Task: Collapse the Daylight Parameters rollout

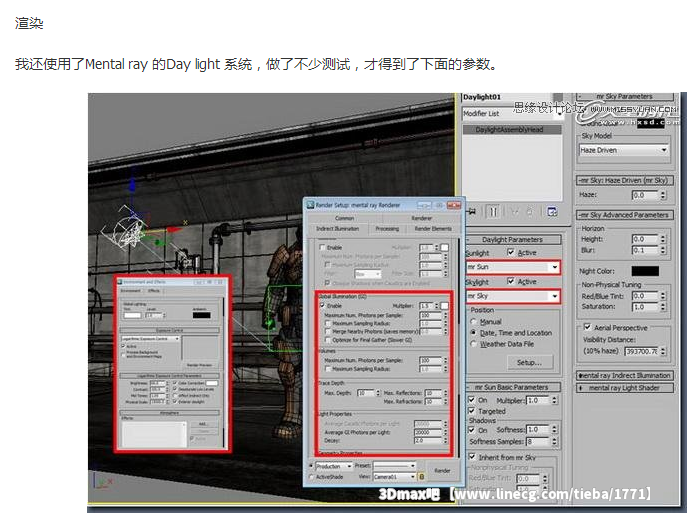Action: click(513, 239)
